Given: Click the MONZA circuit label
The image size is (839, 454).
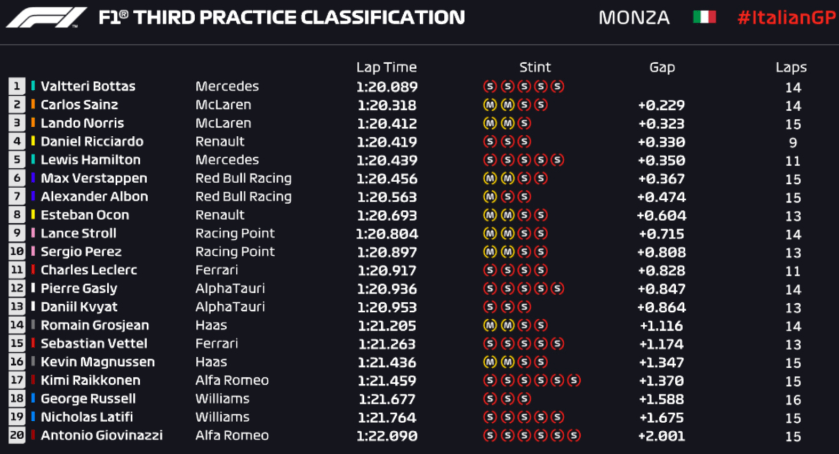Looking at the screenshot, I should point(635,18).
